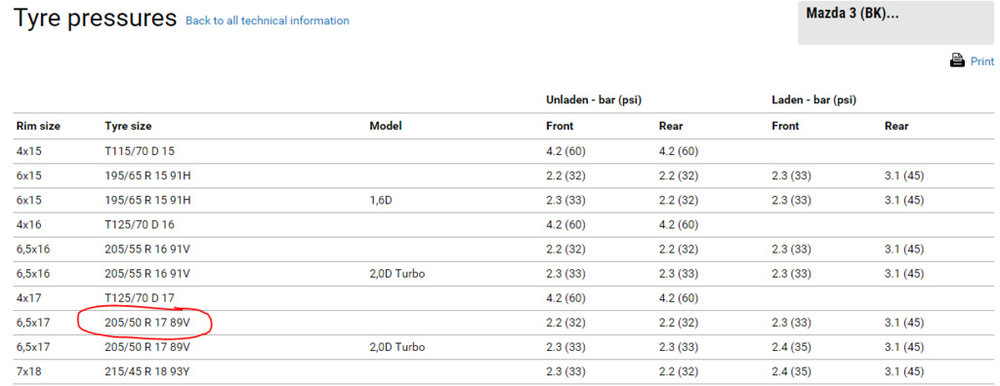Click the T125/70 D 16 tyre size
Screen dimensions: 1000x386
[x=140, y=225]
